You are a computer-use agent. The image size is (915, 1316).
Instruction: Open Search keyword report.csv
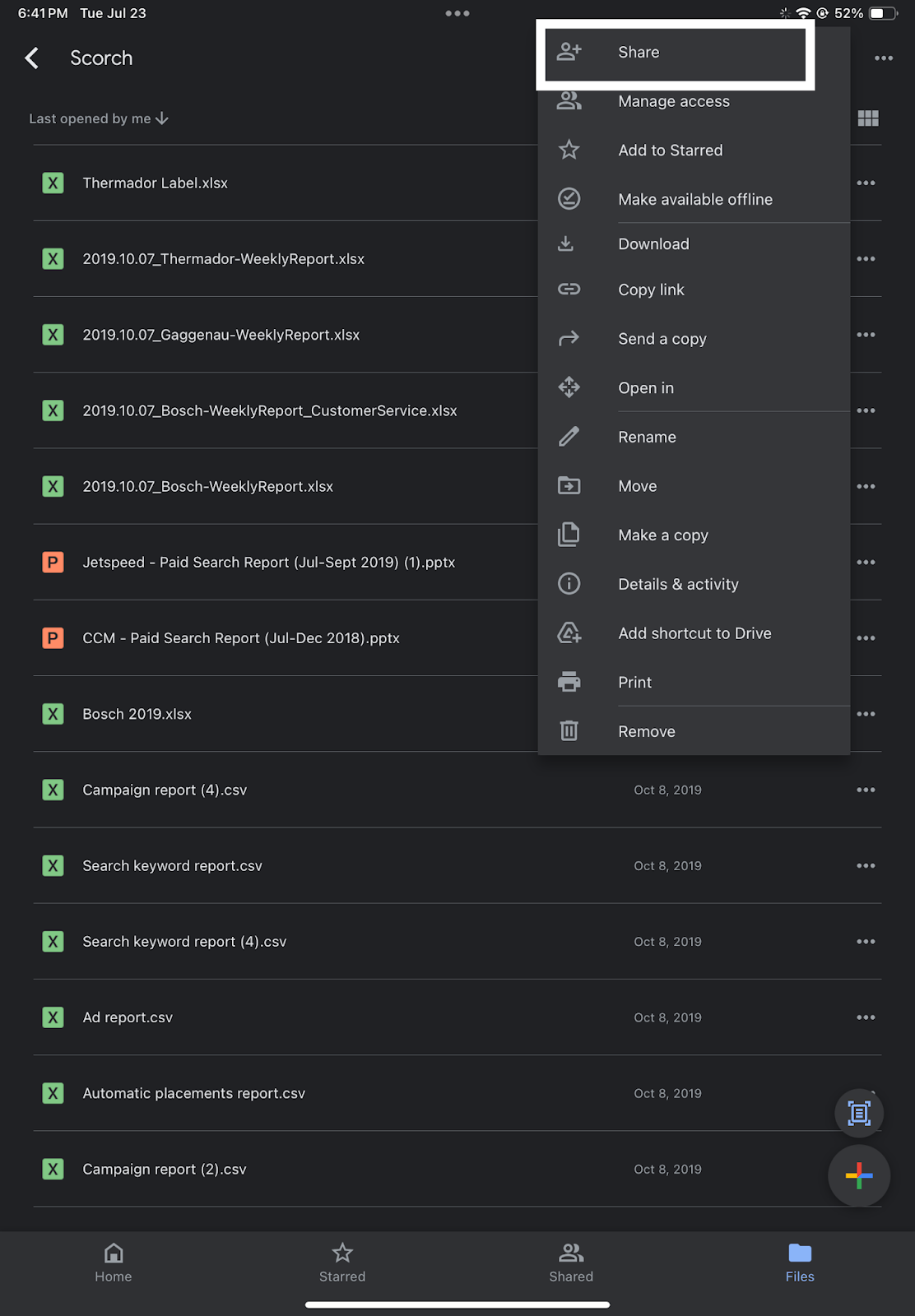tap(457, 865)
